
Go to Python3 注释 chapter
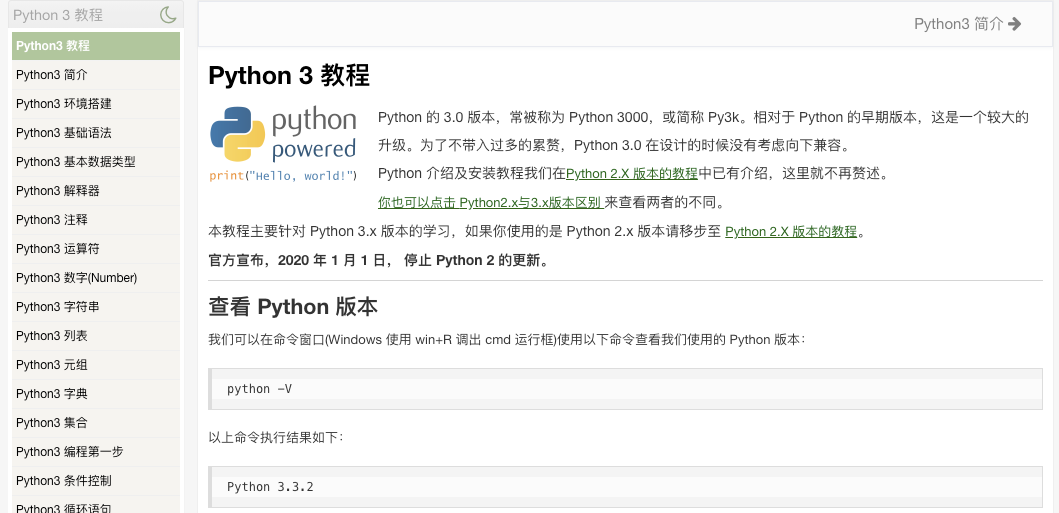(x=96, y=220)
